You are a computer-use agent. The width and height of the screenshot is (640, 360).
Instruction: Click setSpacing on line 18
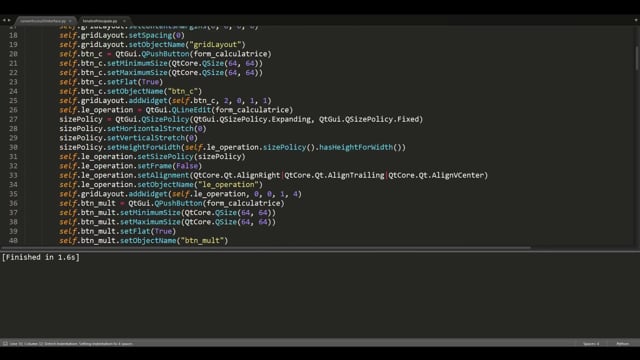tap(150, 35)
